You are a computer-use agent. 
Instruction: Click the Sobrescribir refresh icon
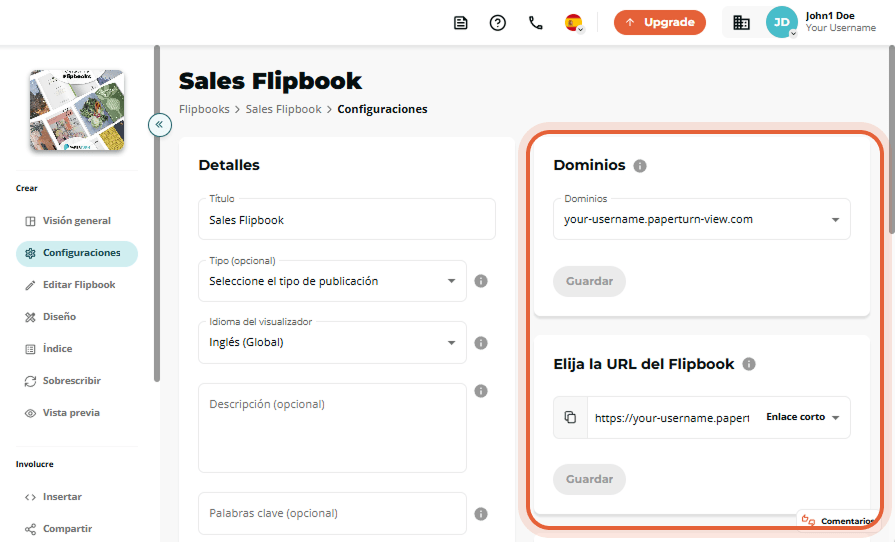click(30, 381)
